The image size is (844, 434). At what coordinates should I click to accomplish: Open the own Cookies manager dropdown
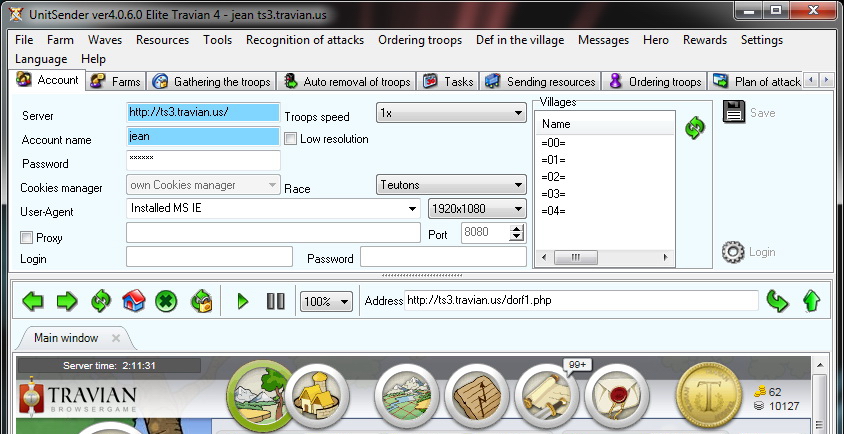point(203,185)
